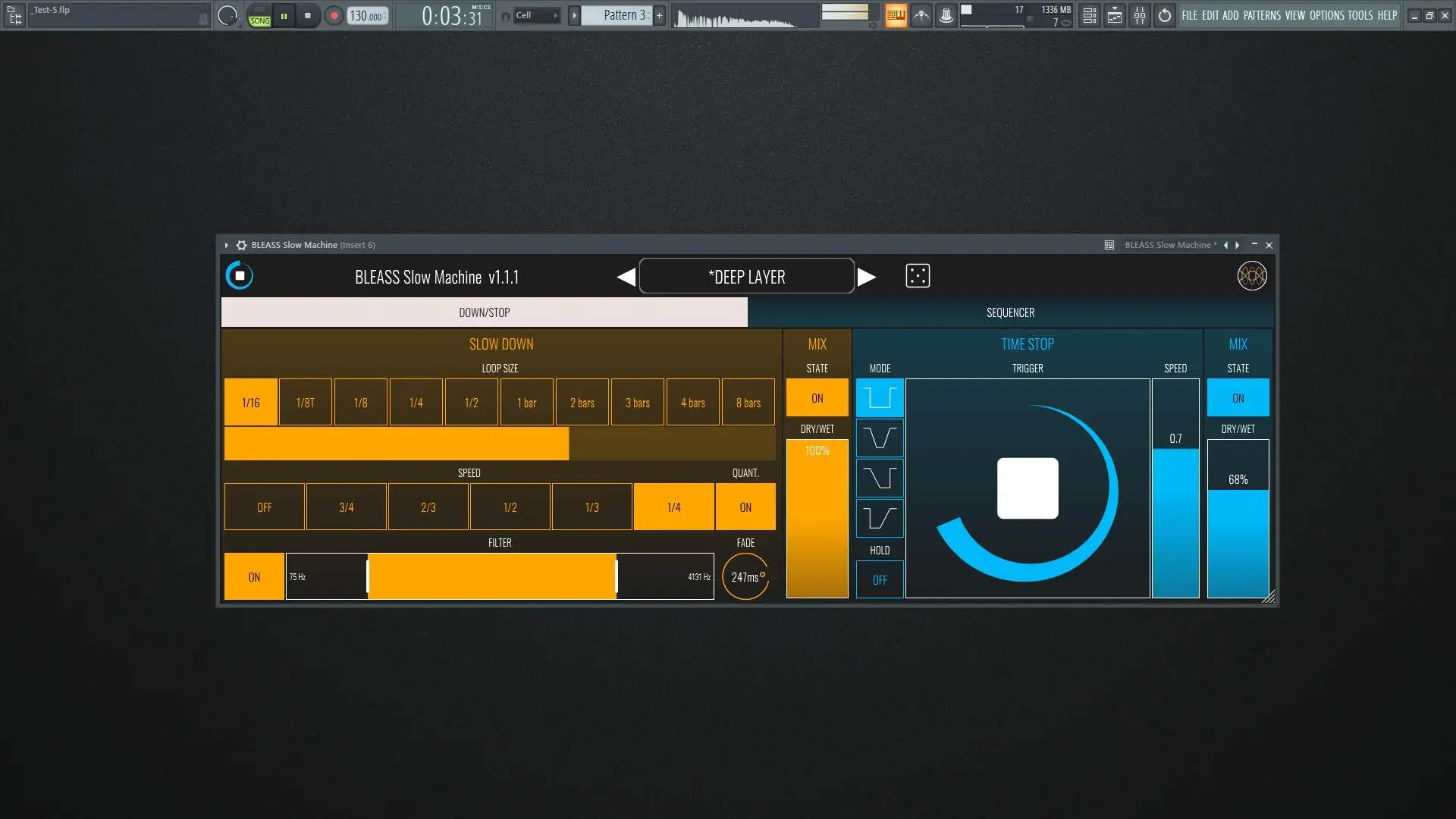Select the V-shaped Time Stop mode icon
Viewport: 1456px width, 819px height.
click(x=880, y=438)
